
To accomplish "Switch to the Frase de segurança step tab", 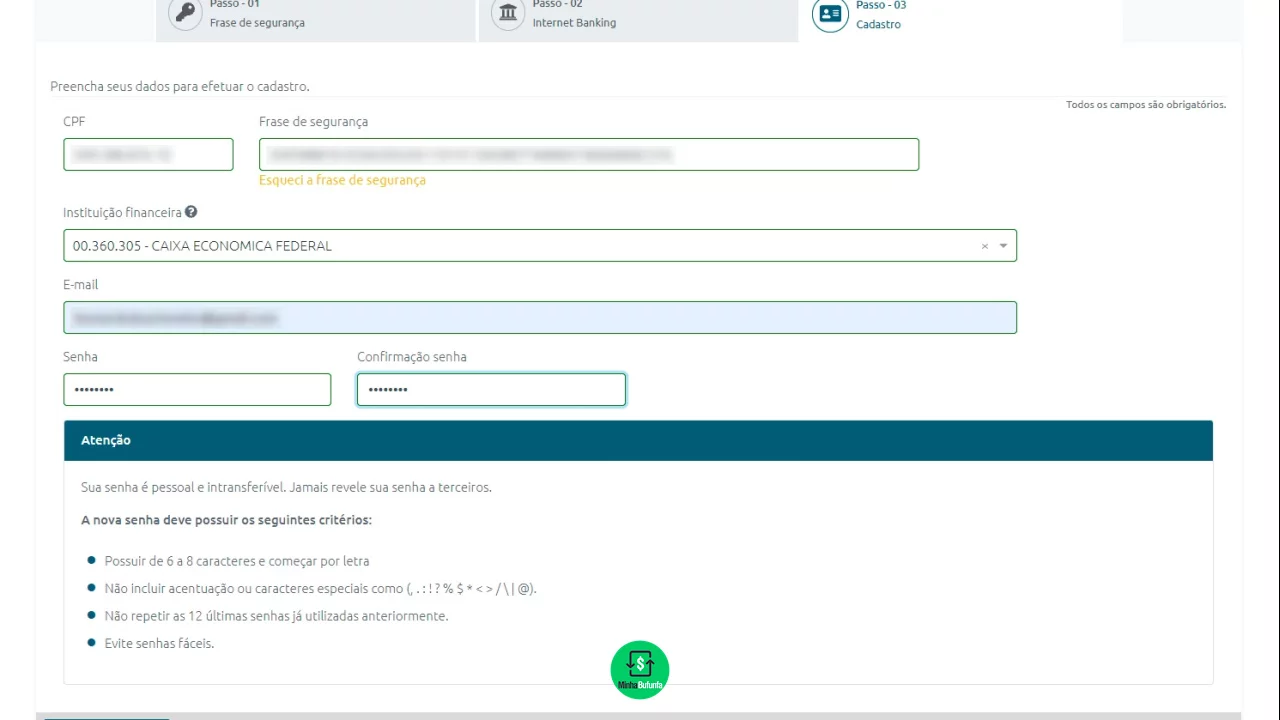I will tap(315, 18).
